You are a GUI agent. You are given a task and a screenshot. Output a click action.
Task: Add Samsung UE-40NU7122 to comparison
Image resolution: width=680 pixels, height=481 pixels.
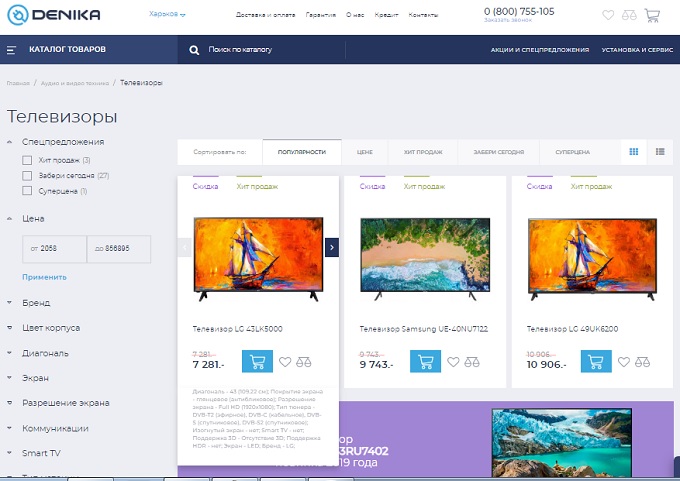(472, 362)
